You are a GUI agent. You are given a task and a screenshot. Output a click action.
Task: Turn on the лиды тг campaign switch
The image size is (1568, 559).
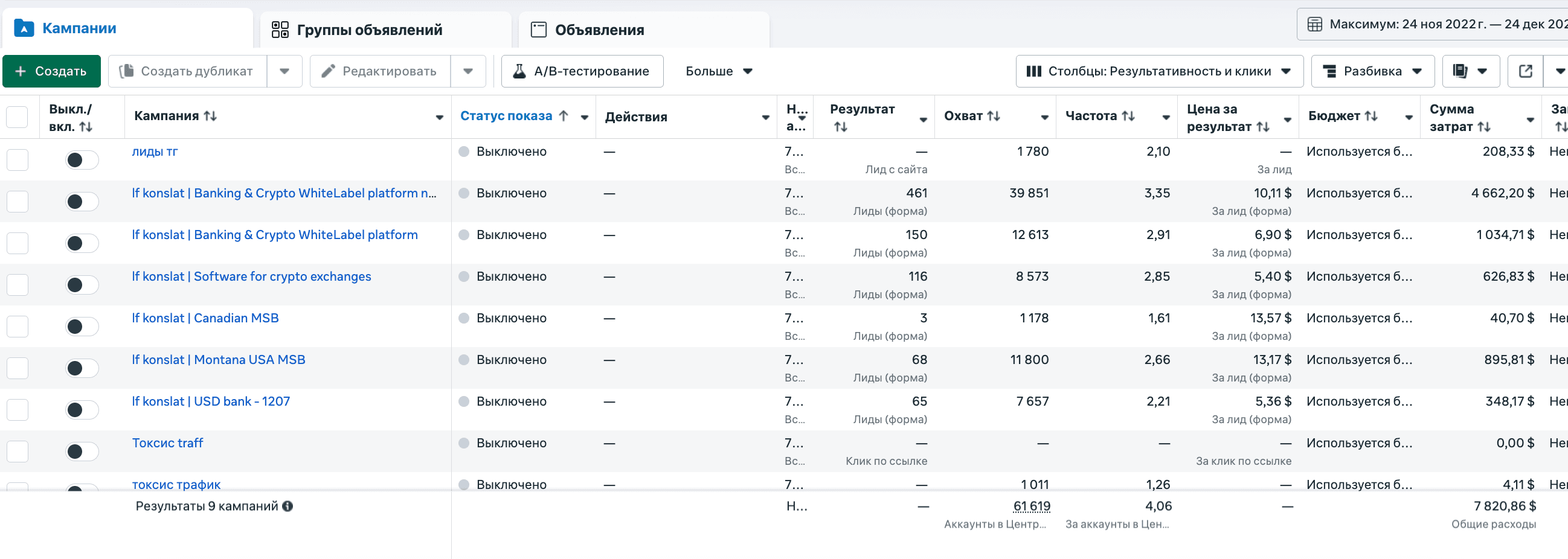click(82, 160)
